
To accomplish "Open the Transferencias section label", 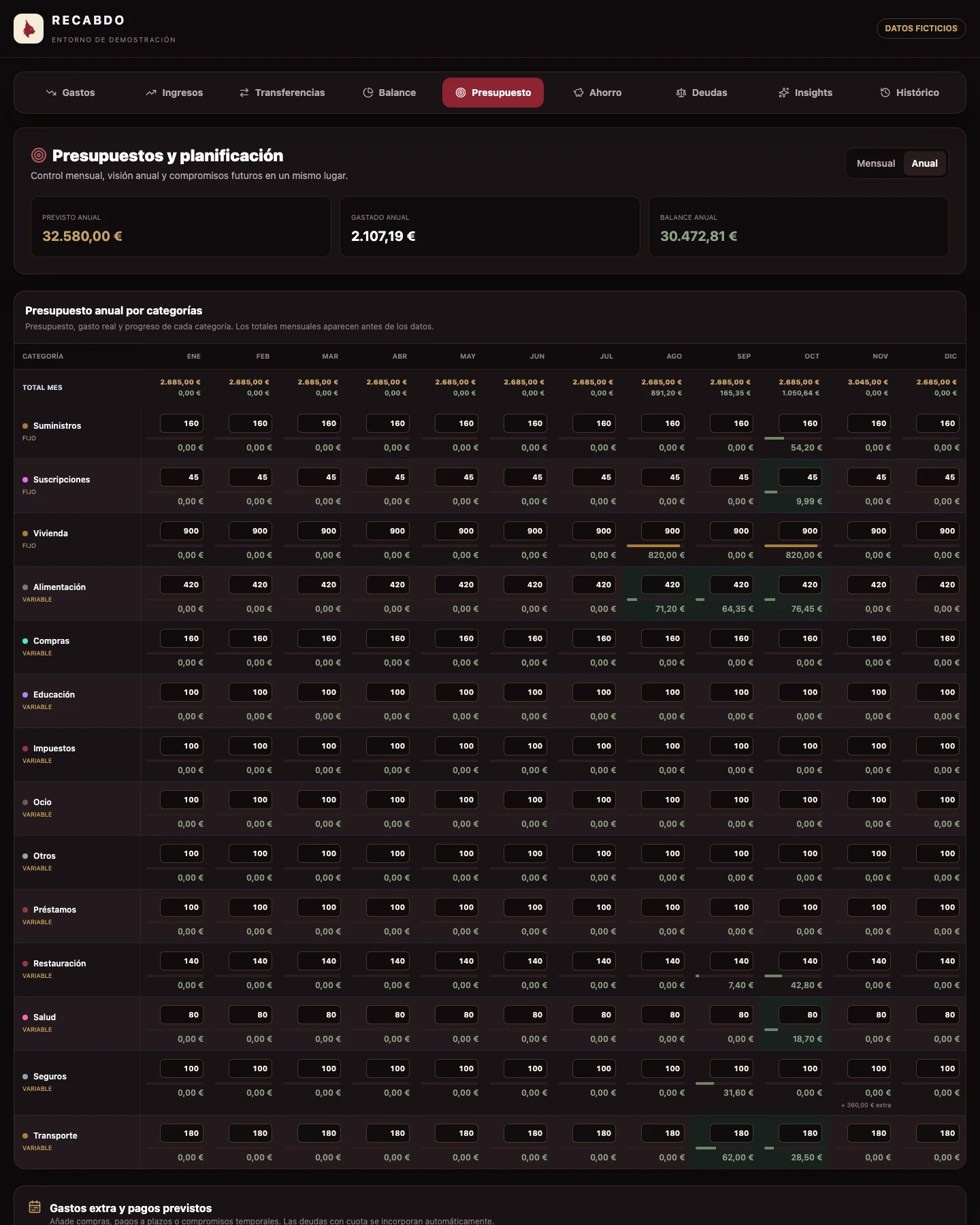I will click(x=290, y=93).
